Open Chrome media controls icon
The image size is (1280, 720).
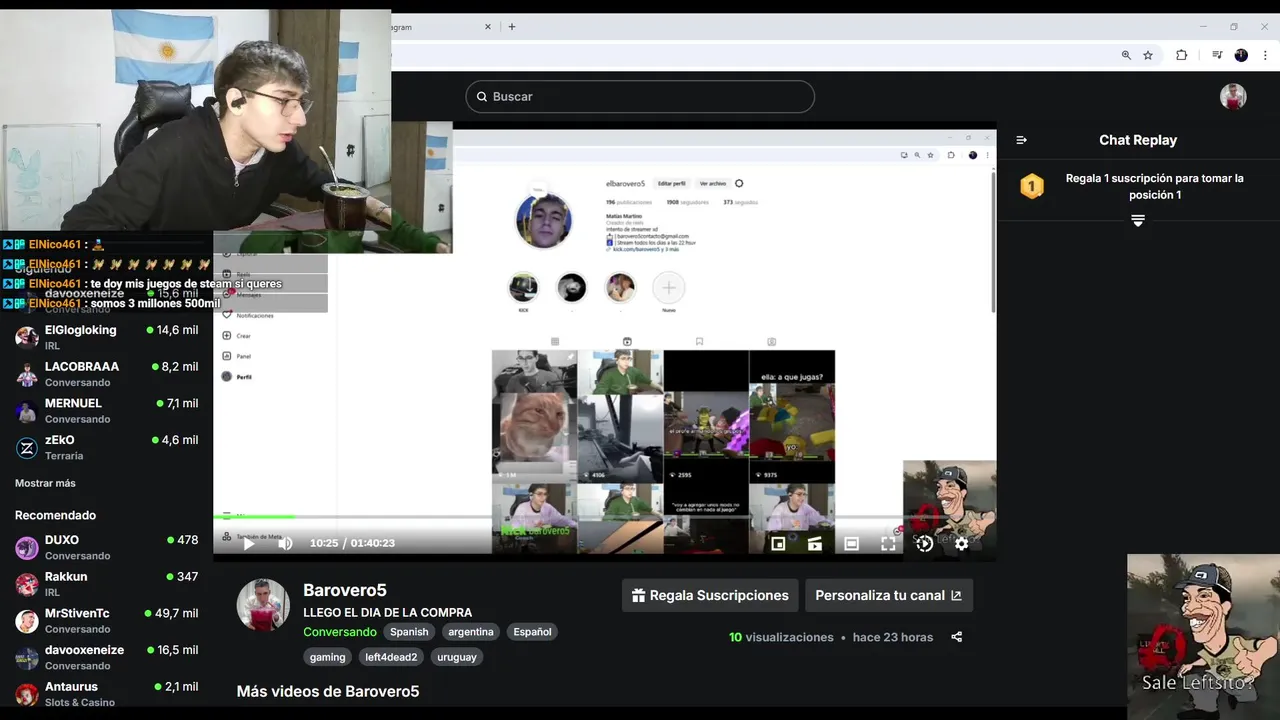pyautogui.click(x=1217, y=55)
